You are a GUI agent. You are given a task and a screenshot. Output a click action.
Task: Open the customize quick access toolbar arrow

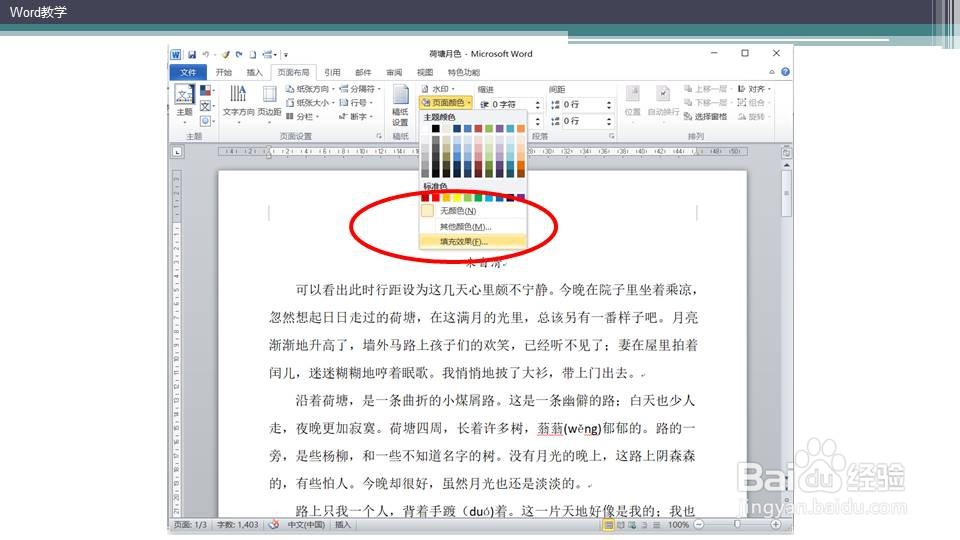[285, 55]
